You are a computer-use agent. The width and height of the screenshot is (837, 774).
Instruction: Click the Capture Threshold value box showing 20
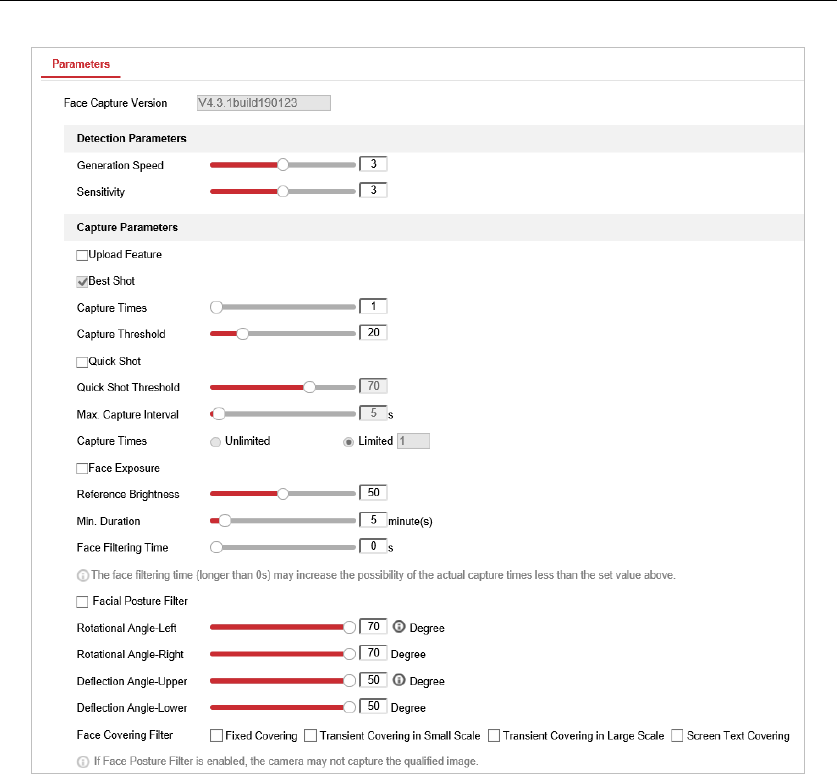(373, 333)
